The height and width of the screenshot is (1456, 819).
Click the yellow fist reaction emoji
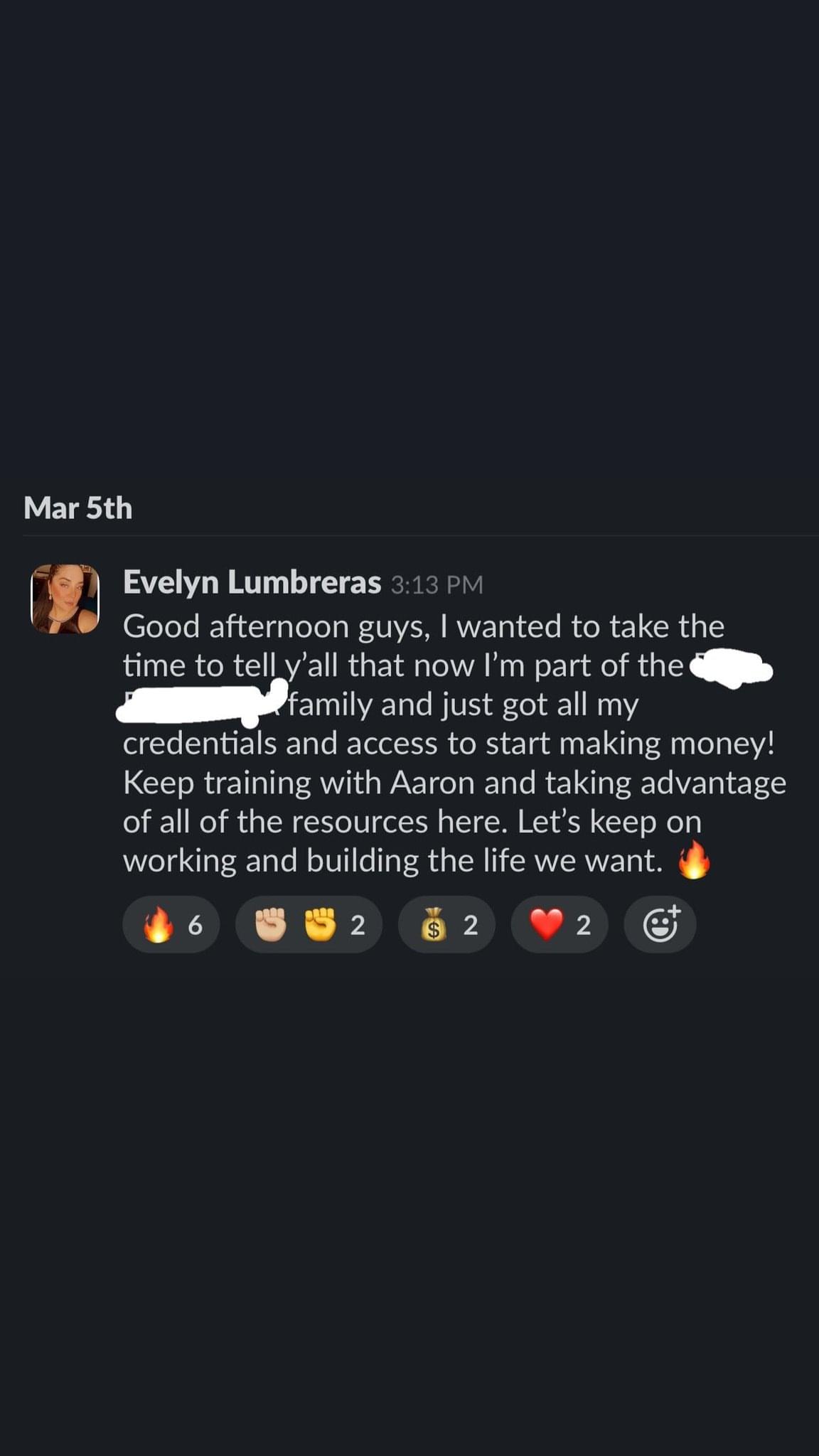click(x=320, y=925)
